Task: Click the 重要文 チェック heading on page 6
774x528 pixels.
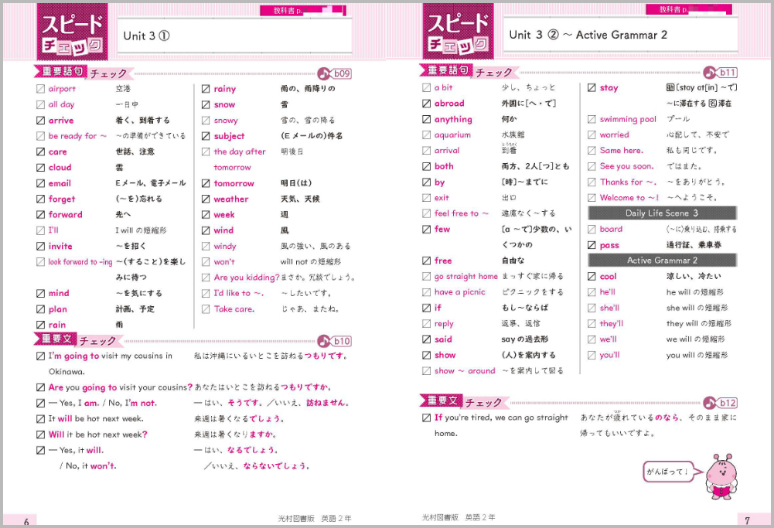Action: [x=78, y=339]
